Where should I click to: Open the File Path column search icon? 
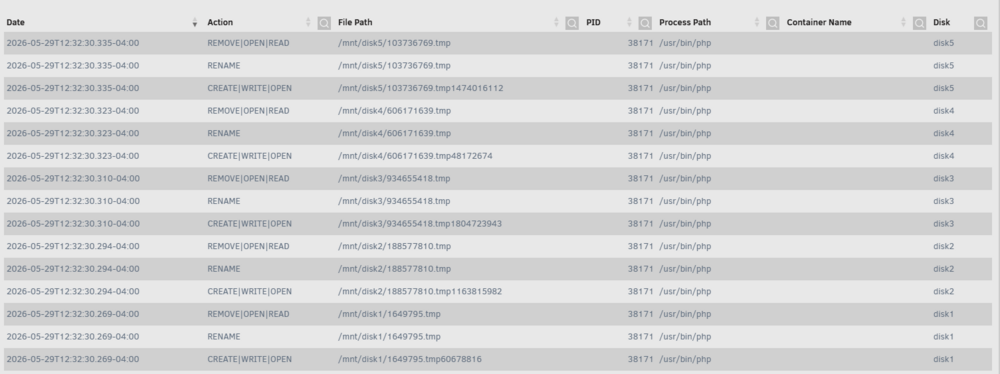(x=572, y=23)
